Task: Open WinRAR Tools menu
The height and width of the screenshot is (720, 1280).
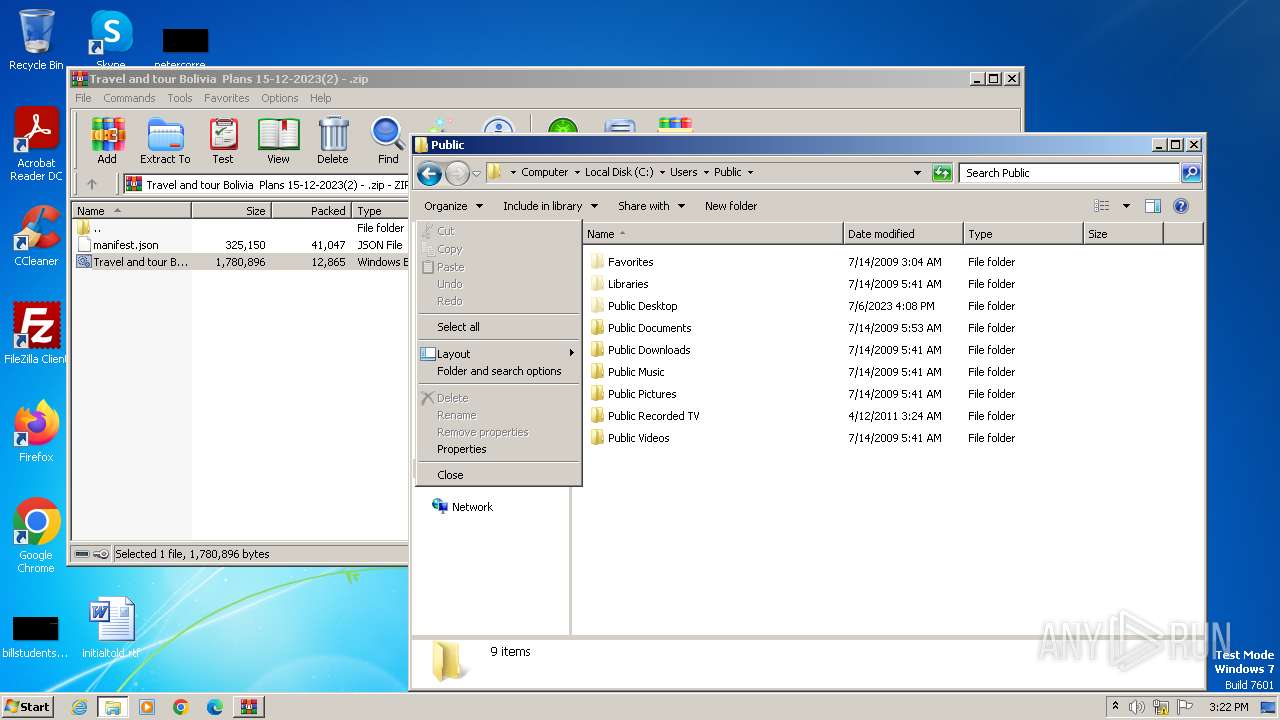Action: point(180,98)
